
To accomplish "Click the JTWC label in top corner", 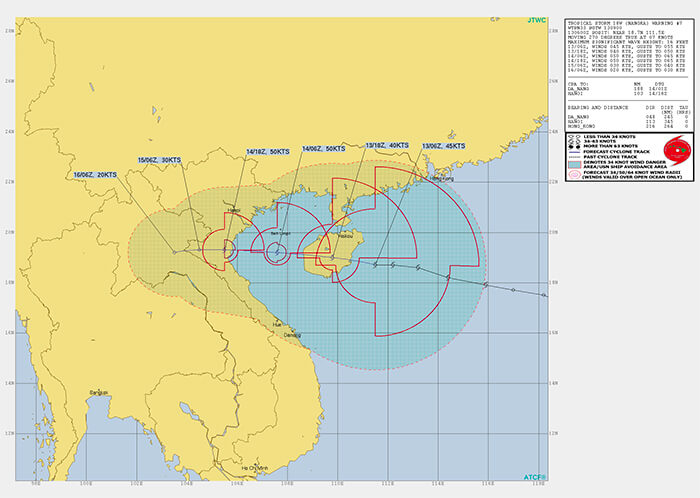I will [x=538, y=20].
